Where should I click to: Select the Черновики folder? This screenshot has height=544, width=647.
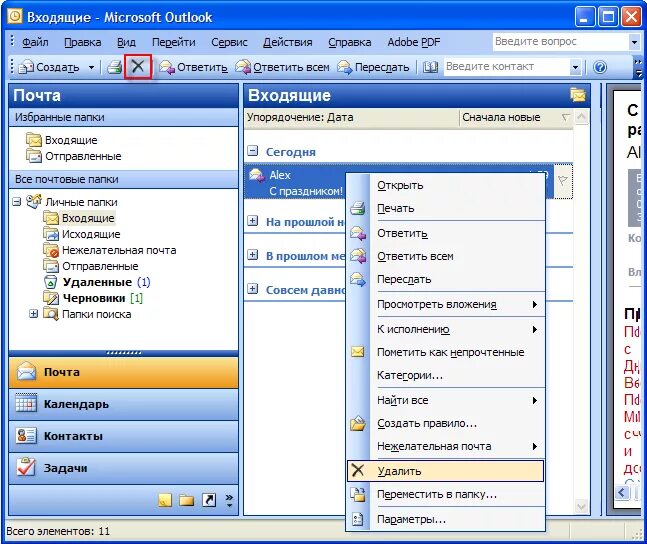94,298
